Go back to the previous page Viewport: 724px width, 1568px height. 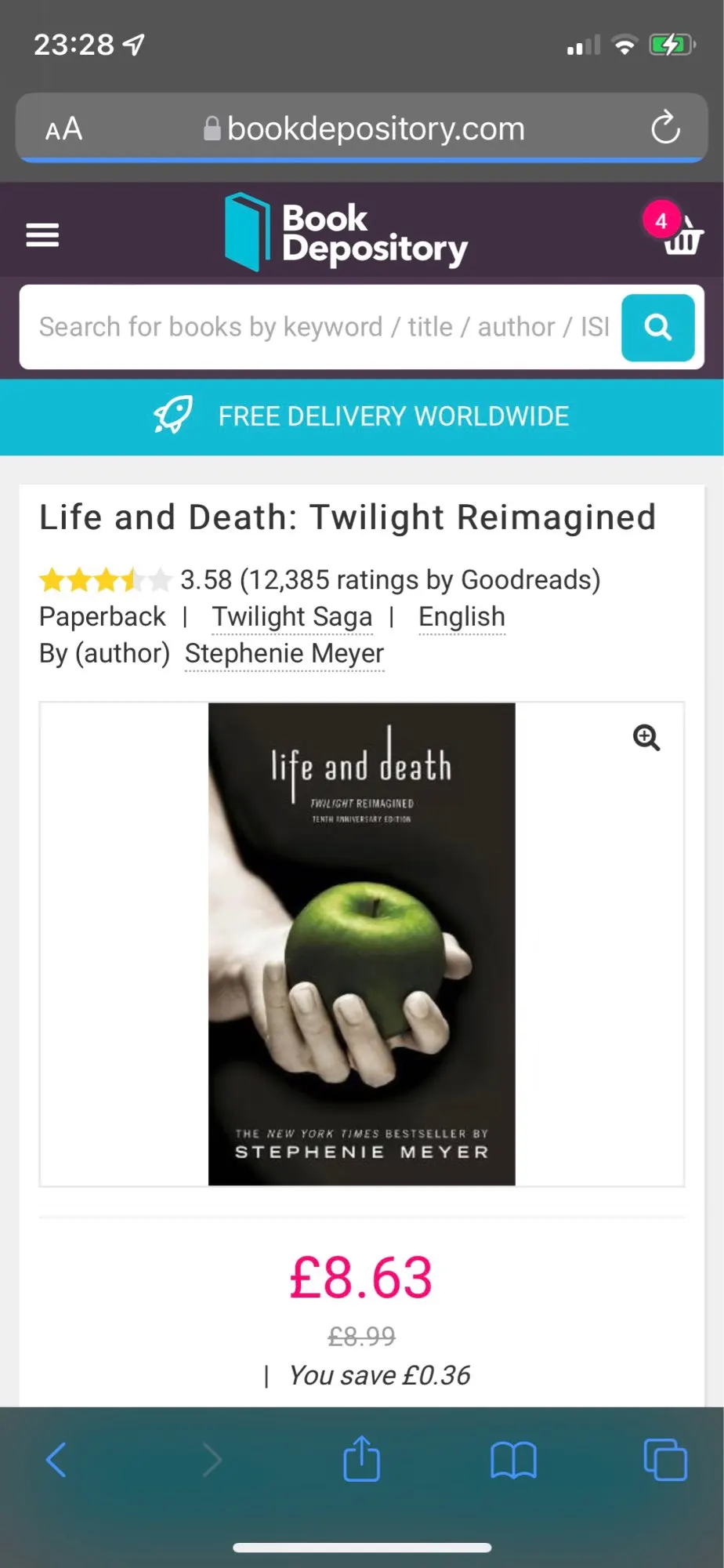pos(56,1459)
